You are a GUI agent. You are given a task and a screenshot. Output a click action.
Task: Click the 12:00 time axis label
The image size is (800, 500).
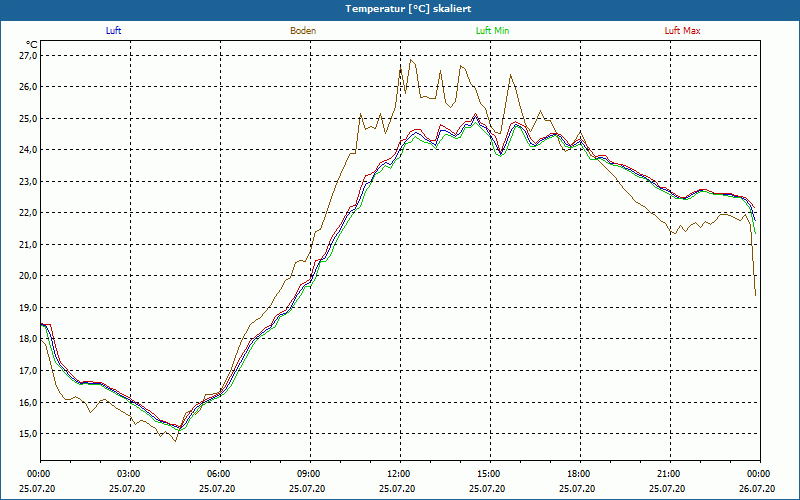pos(400,474)
